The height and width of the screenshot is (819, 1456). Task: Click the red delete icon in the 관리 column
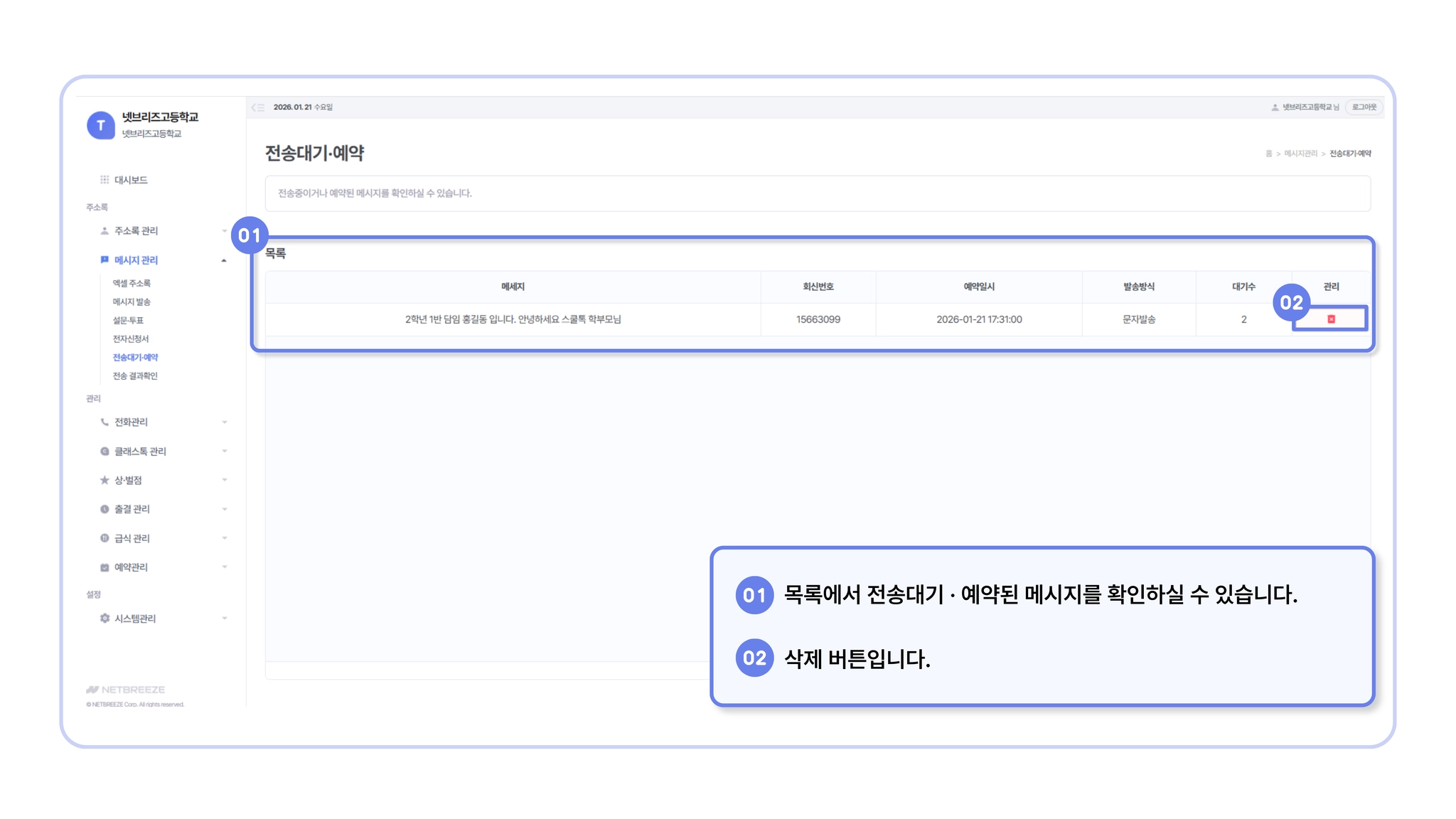pyautogui.click(x=1331, y=319)
